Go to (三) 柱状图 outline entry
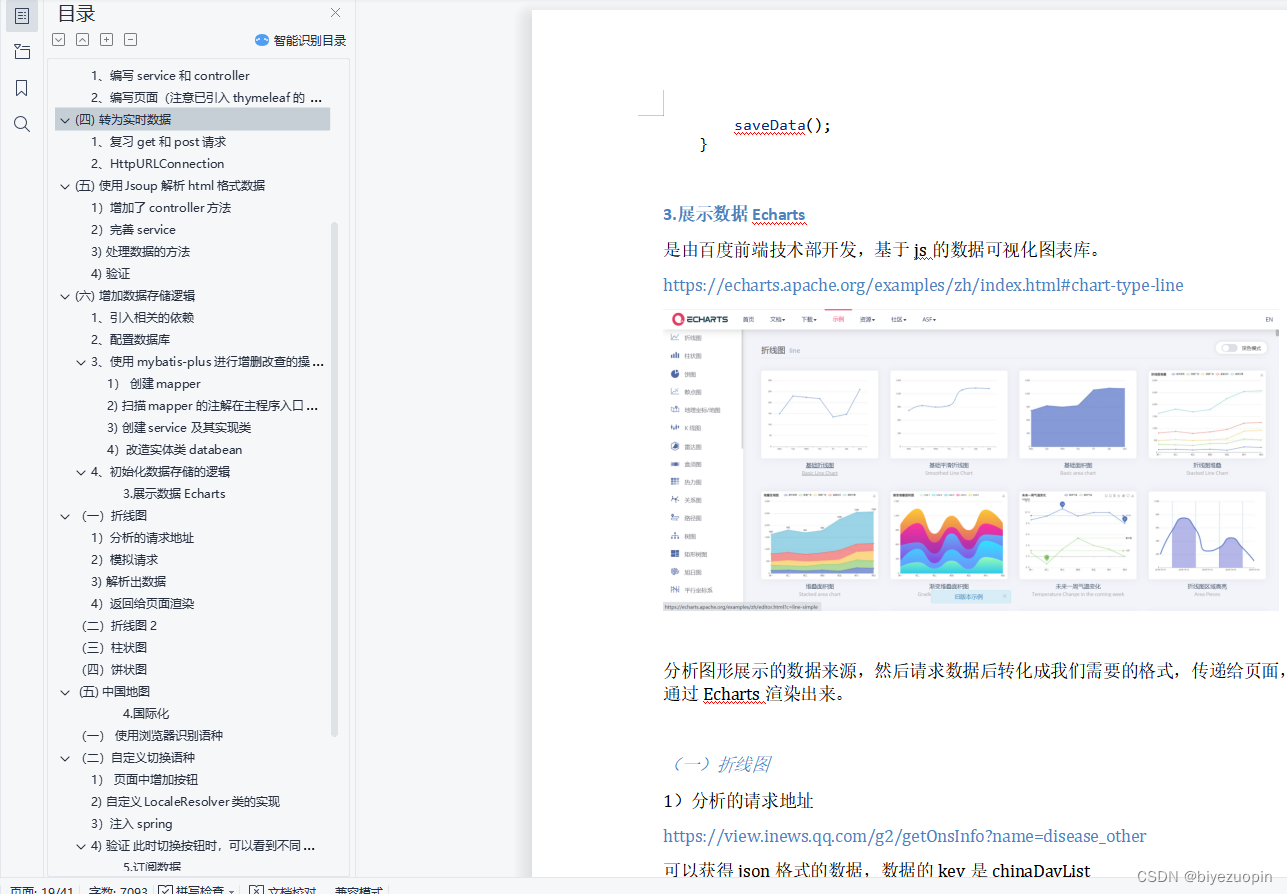Viewport: 1287px width, 894px height. (x=114, y=648)
